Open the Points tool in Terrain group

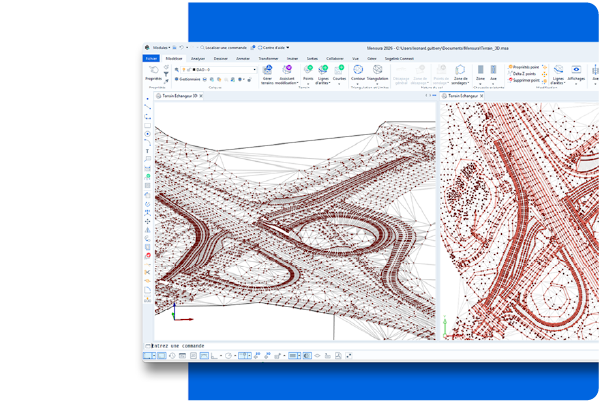pos(308,72)
